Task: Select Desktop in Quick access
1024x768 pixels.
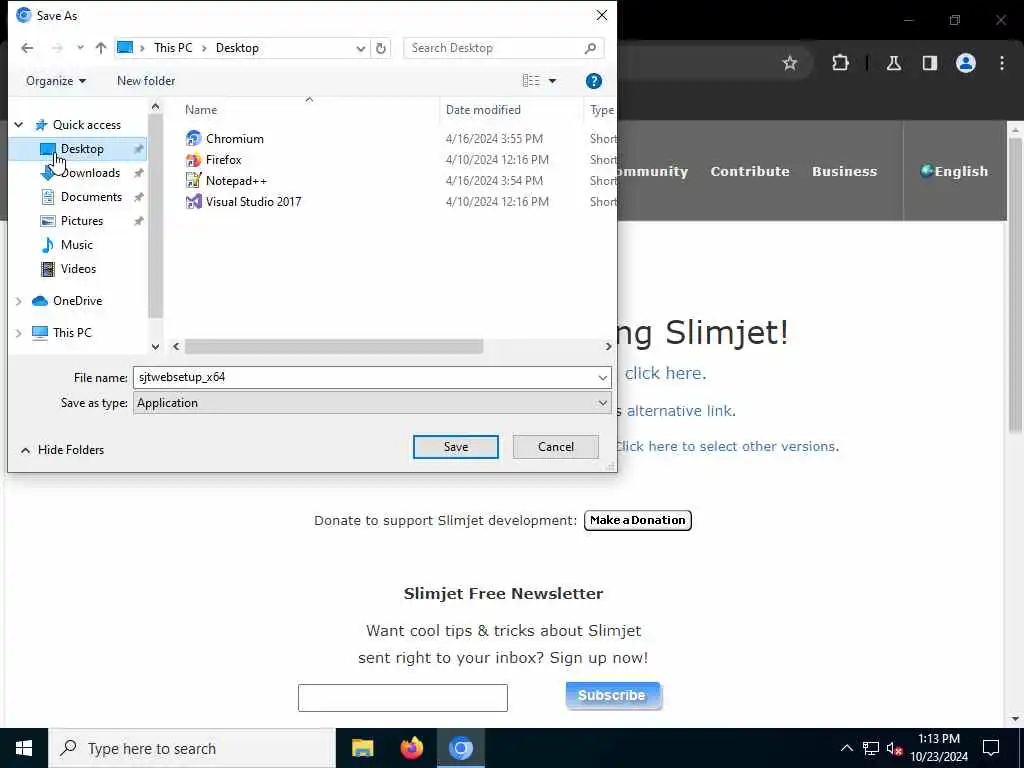Action: click(x=82, y=149)
